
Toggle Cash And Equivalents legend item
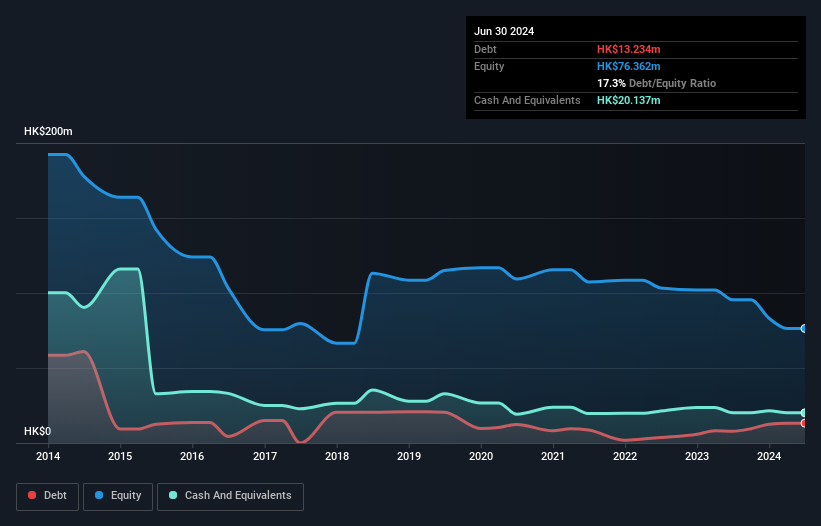pos(230,495)
